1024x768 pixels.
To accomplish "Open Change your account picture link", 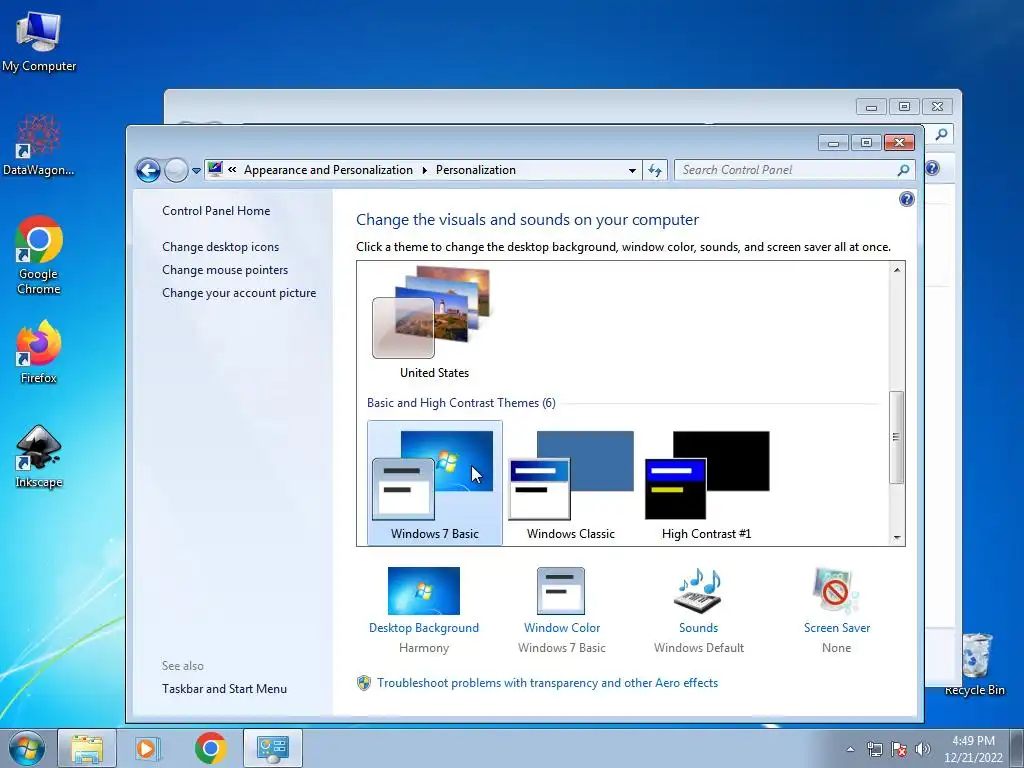I will [x=239, y=293].
